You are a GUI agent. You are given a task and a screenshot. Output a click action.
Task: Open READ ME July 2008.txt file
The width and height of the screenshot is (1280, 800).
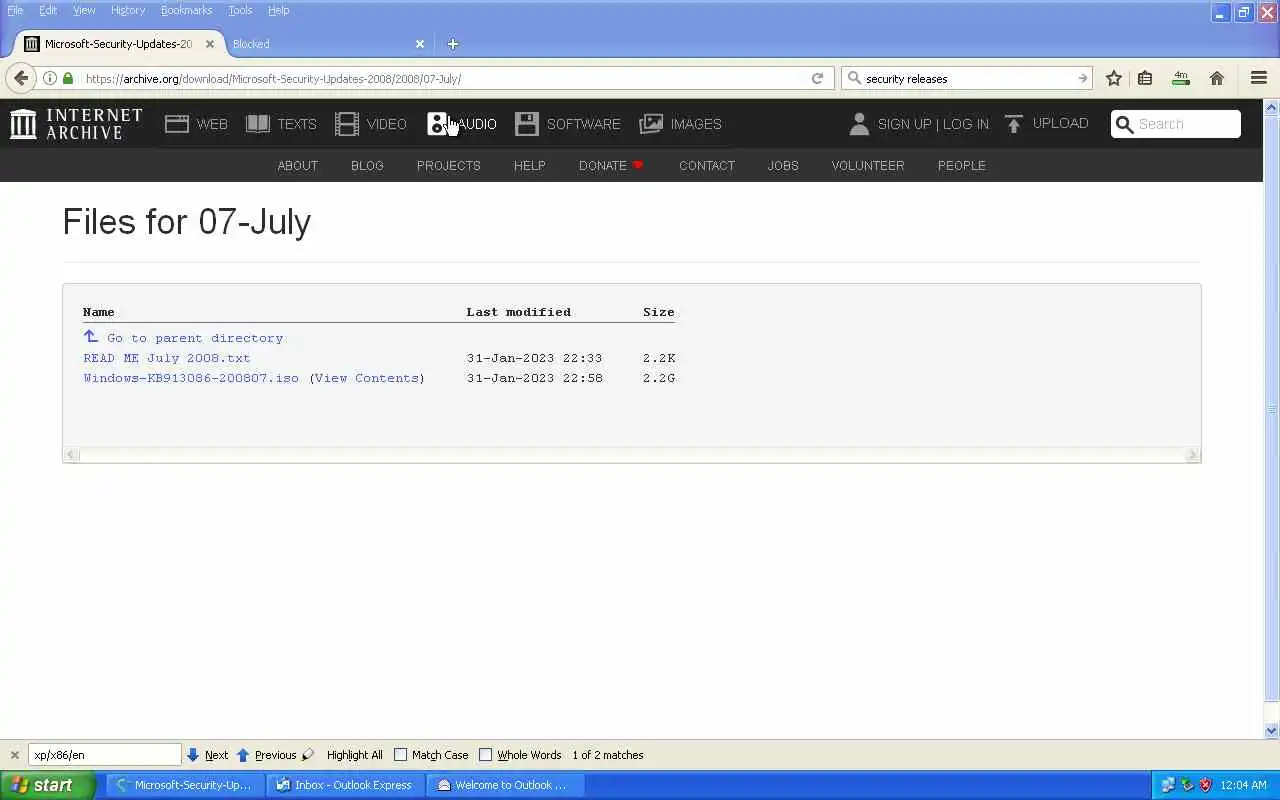click(x=167, y=358)
